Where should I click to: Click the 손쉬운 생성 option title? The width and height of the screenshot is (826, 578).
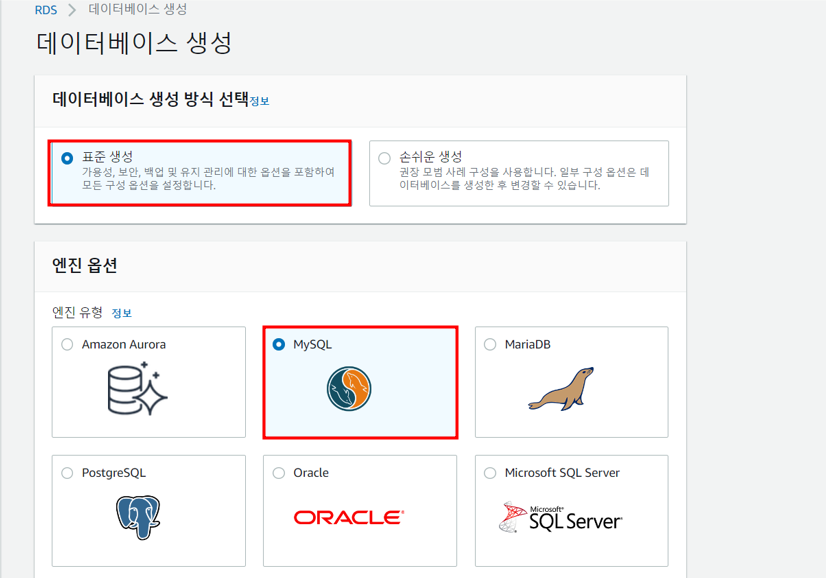430,156
